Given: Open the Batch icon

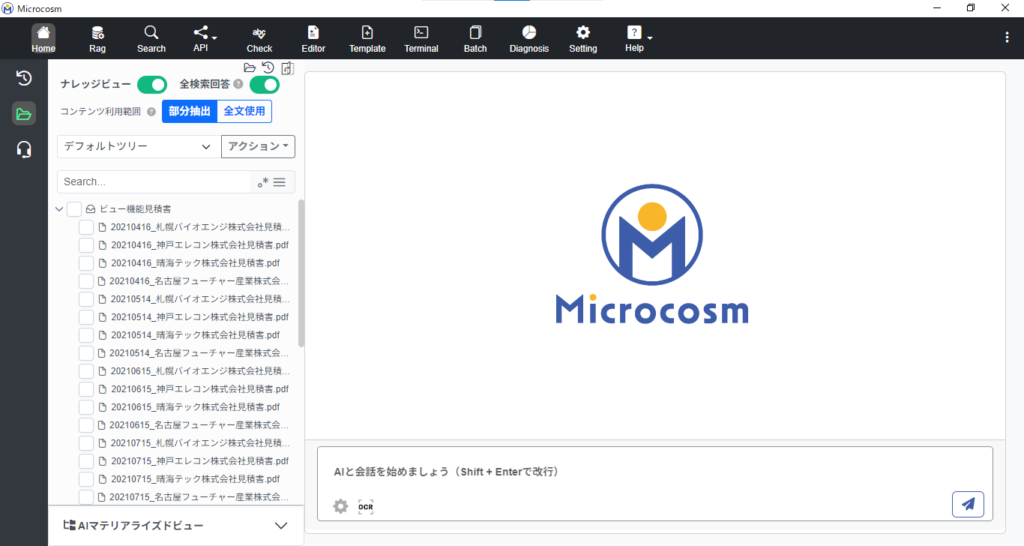Looking at the screenshot, I should 475,39.
